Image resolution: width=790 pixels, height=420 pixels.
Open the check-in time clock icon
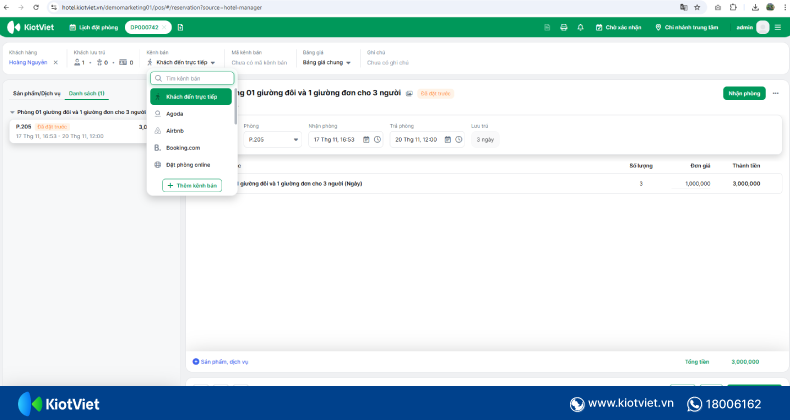[377, 139]
